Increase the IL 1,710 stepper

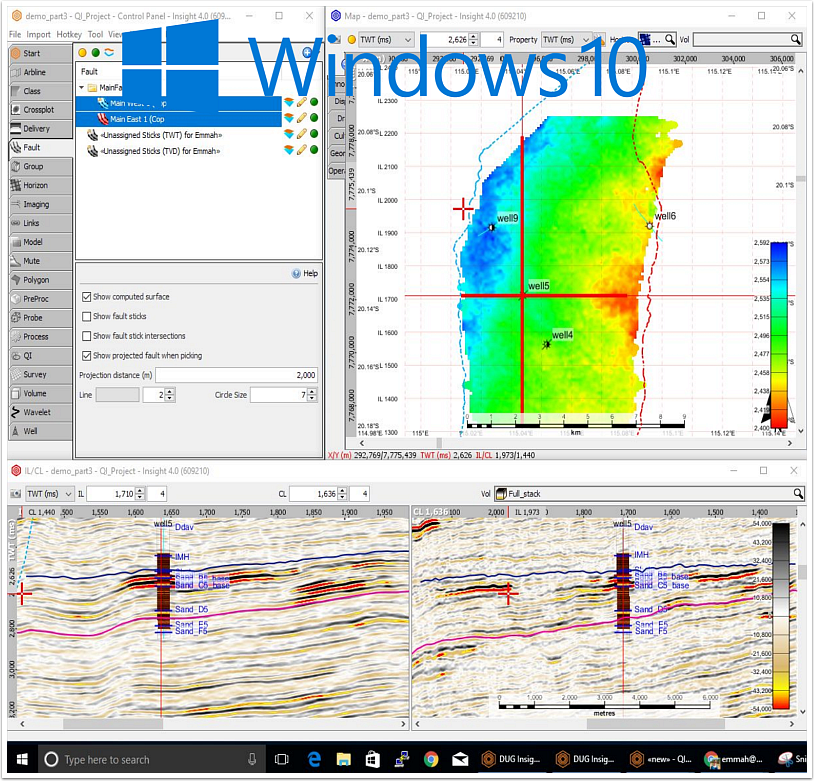[x=140, y=491]
